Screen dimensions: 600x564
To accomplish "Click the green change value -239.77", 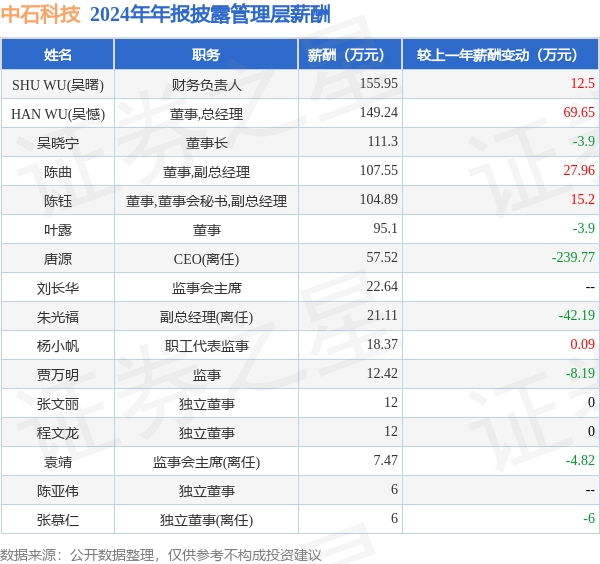I will pyautogui.click(x=573, y=258).
